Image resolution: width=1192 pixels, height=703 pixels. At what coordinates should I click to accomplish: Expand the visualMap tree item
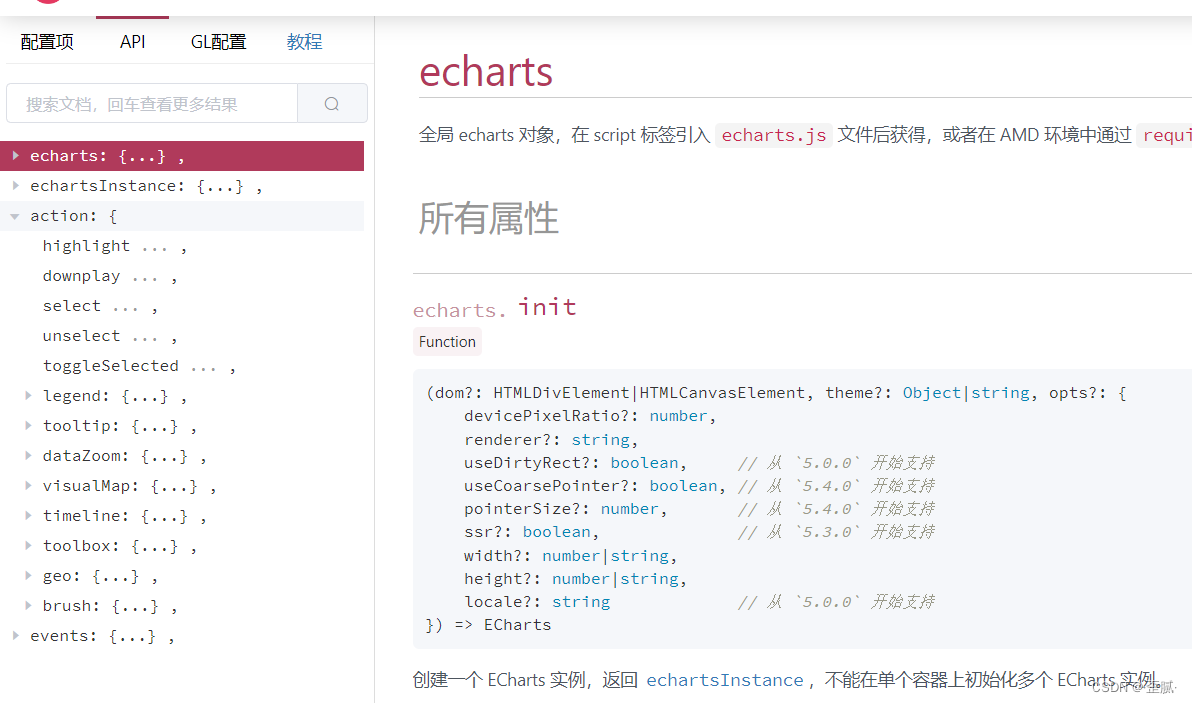[28, 485]
